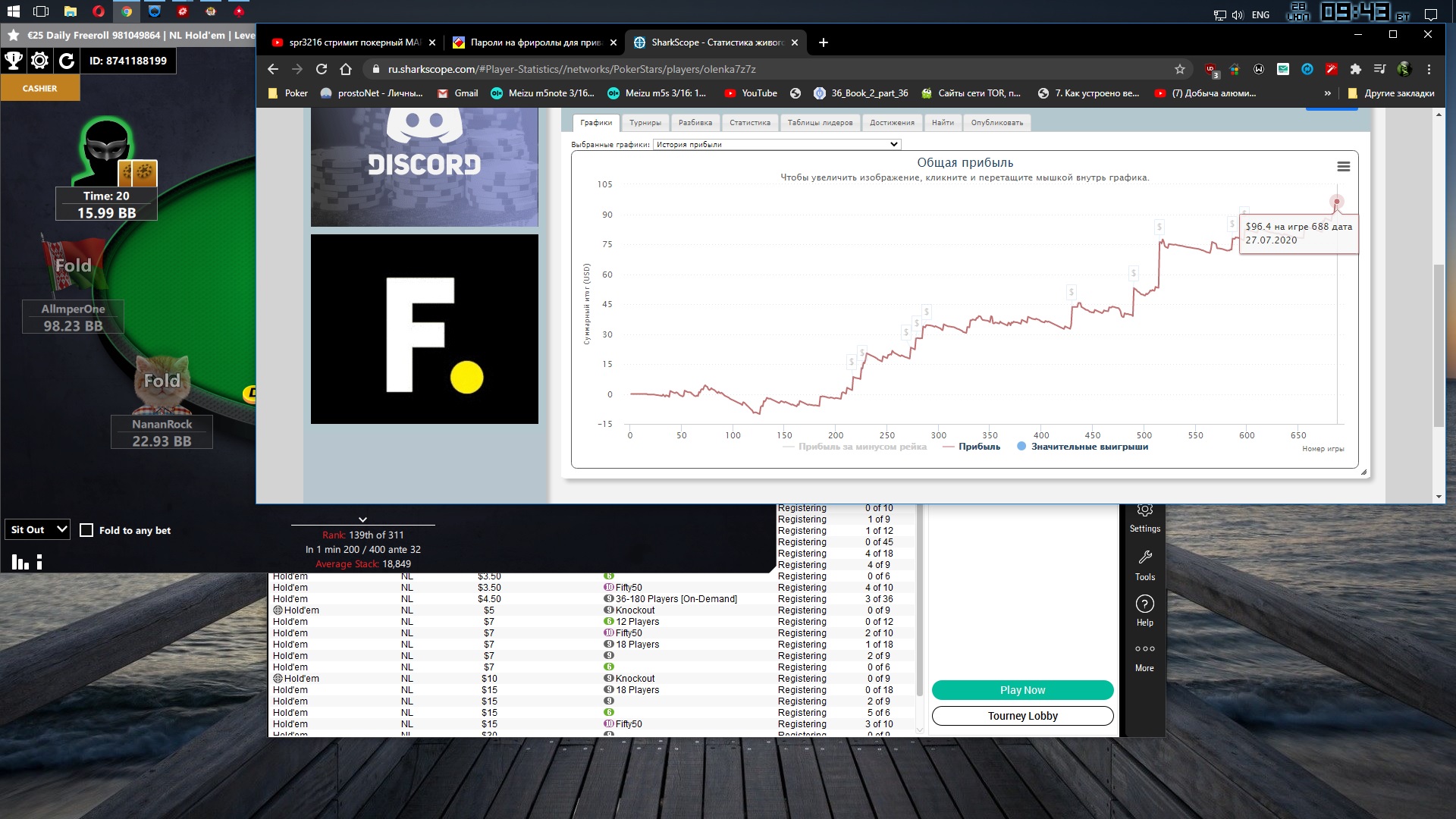Open Tools wrench icon in PokerStars lobby sidebar

1145,565
